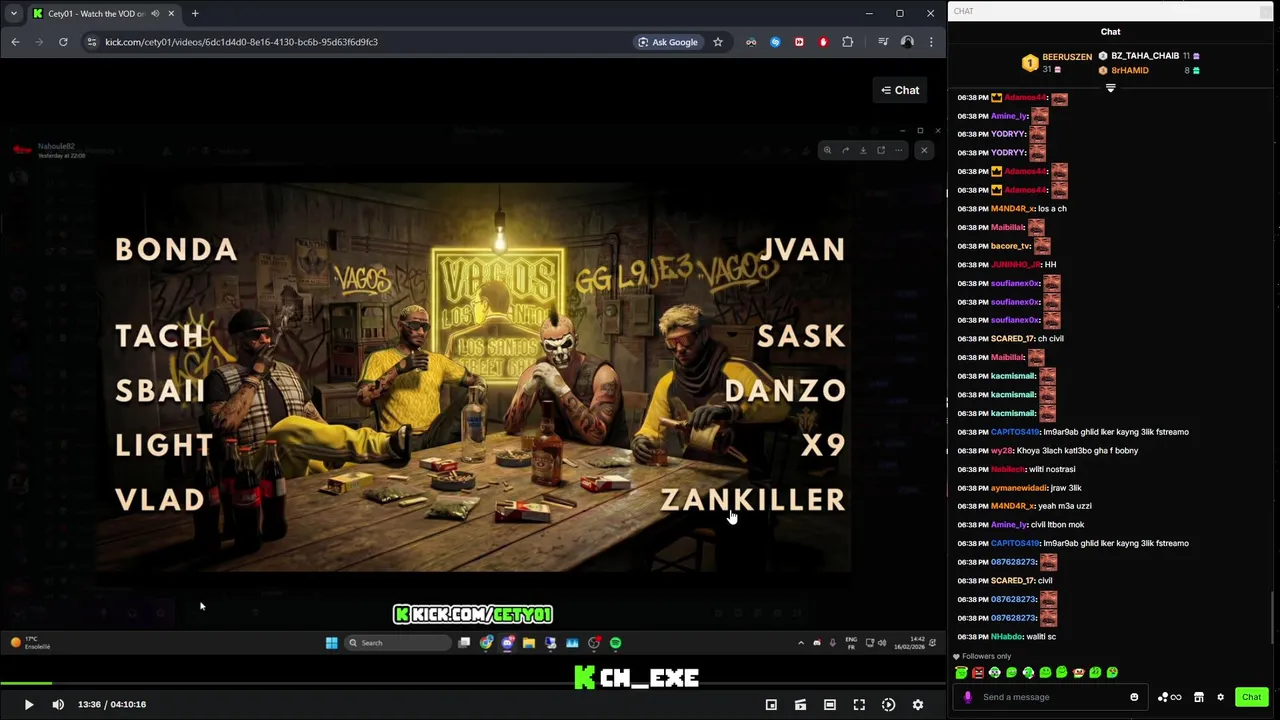Screen dimensions: 1280x720
Task: Open username NHabdo in the chat
Action: (1007, 637)
